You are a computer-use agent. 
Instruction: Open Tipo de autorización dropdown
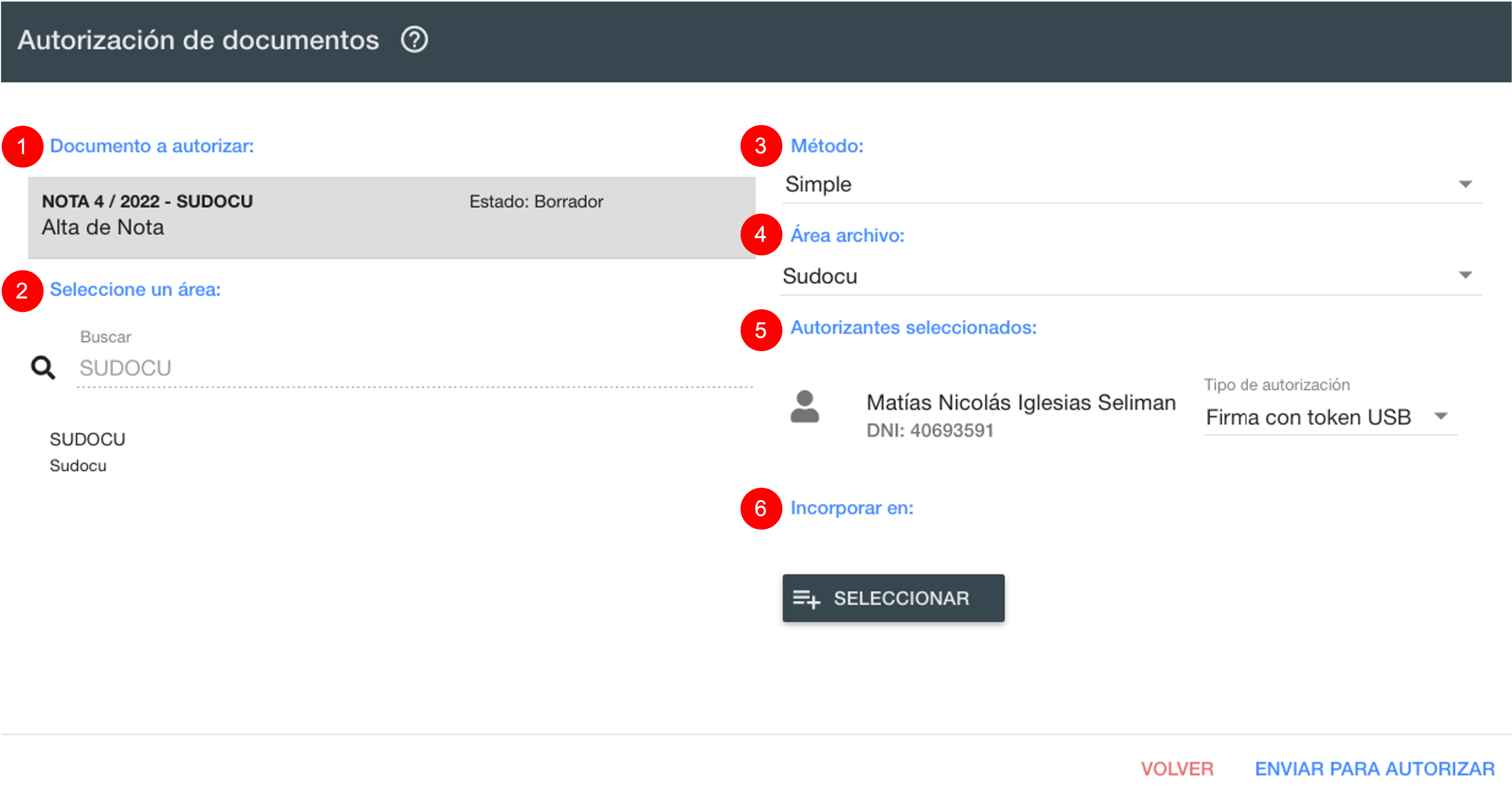(1329, 417)
